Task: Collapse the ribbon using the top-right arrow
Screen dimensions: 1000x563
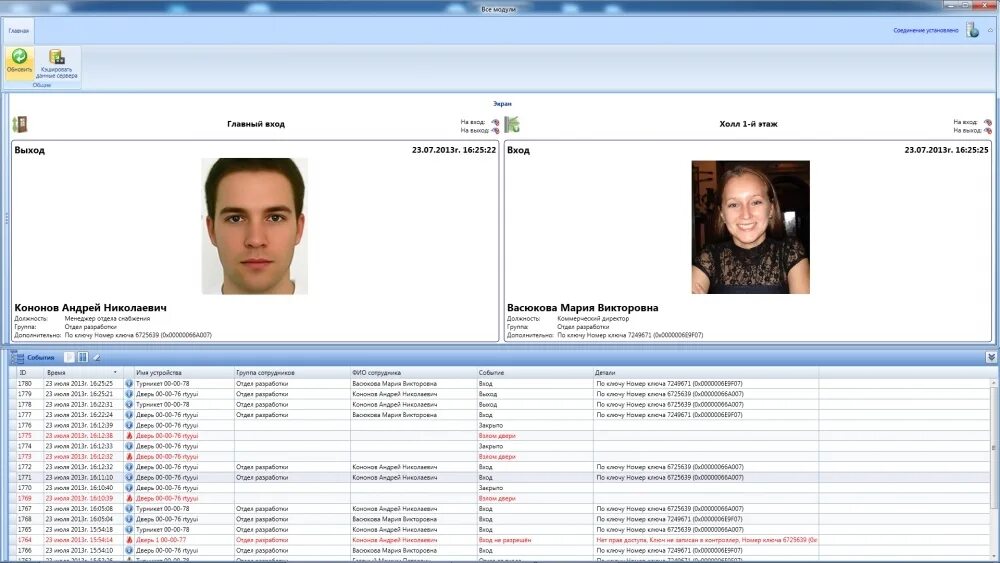Action: pyautogui.click(x=990, y=30)
